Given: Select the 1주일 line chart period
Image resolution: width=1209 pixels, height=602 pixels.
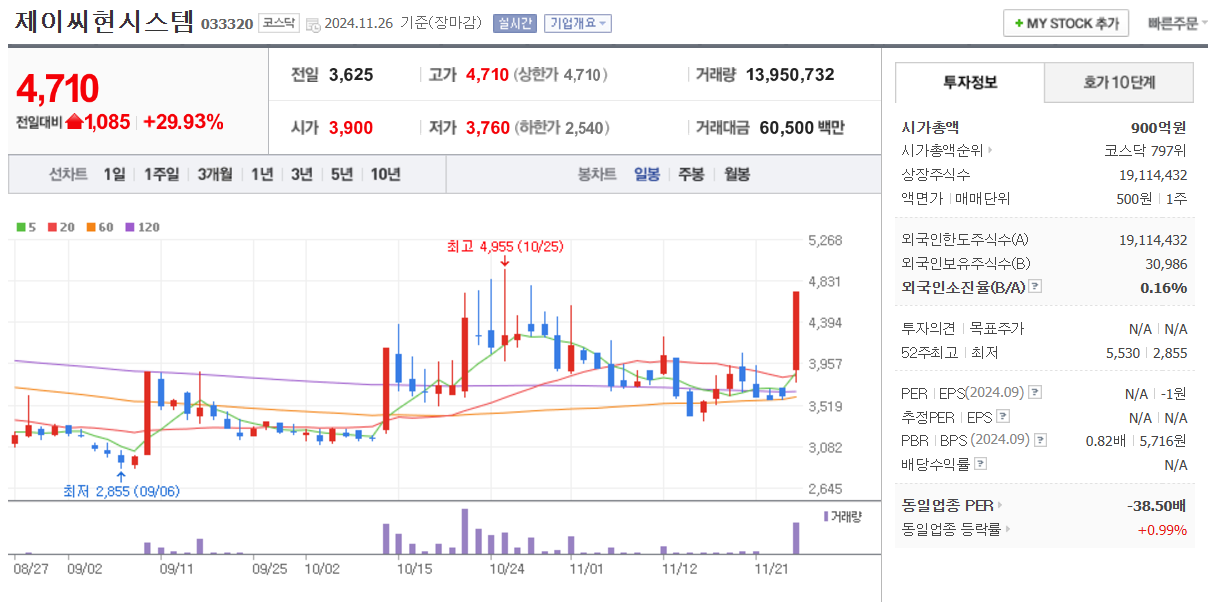Looking at the screenshot, I should (x=161, y=174).
